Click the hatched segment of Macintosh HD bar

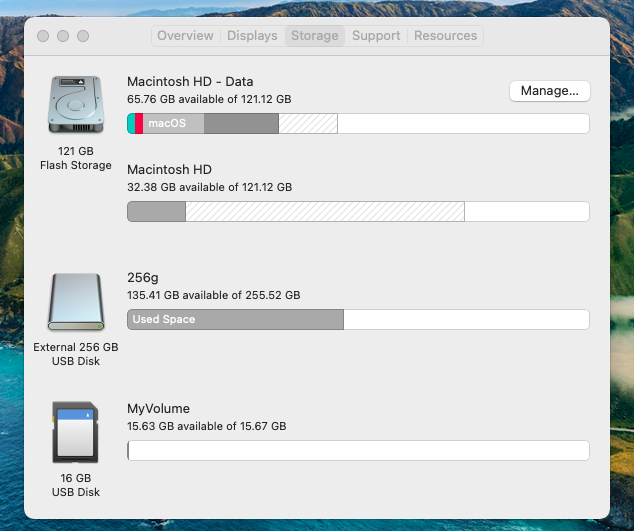[x=325, y=212]
